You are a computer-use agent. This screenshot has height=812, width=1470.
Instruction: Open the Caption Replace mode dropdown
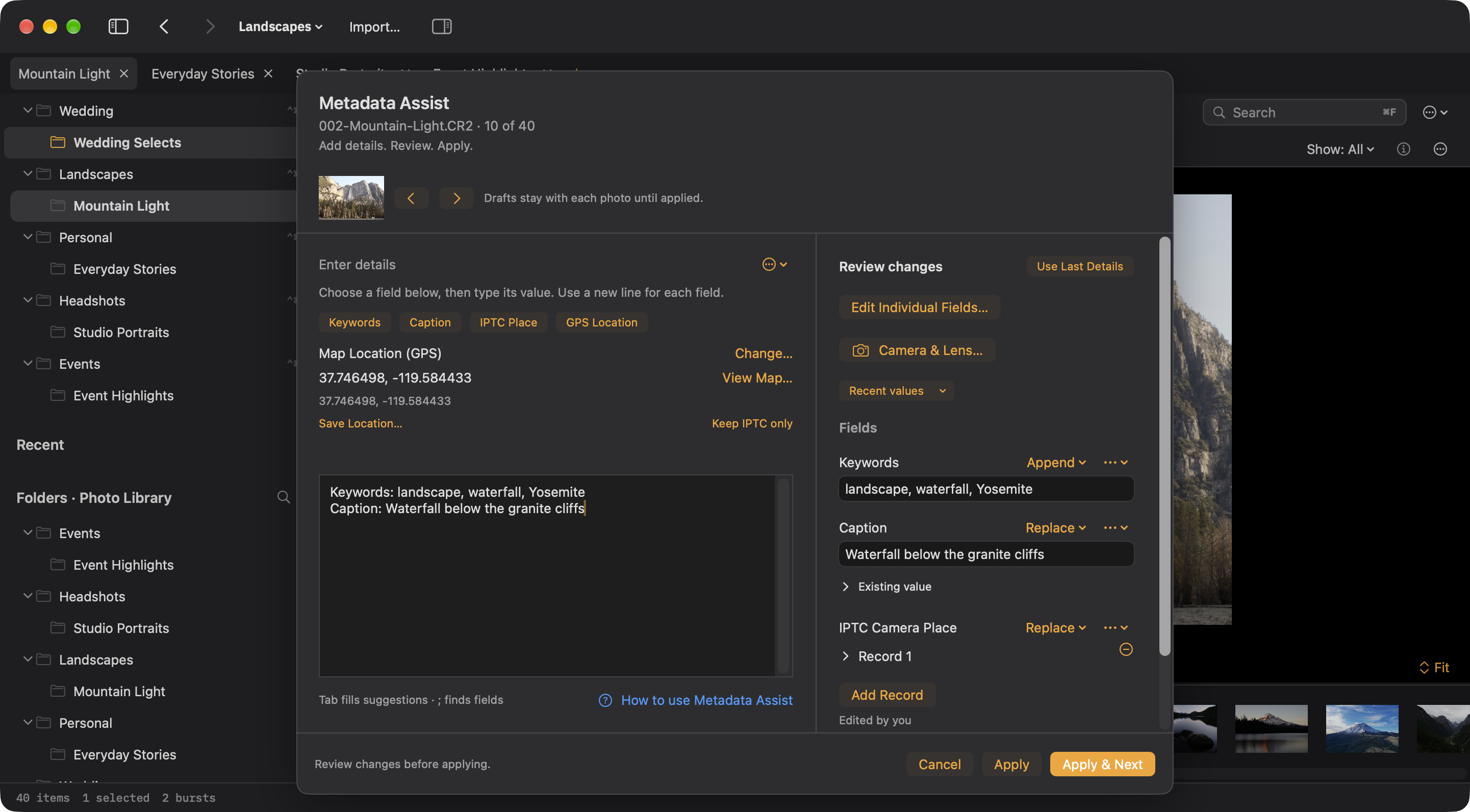(x=1055, y=528)
